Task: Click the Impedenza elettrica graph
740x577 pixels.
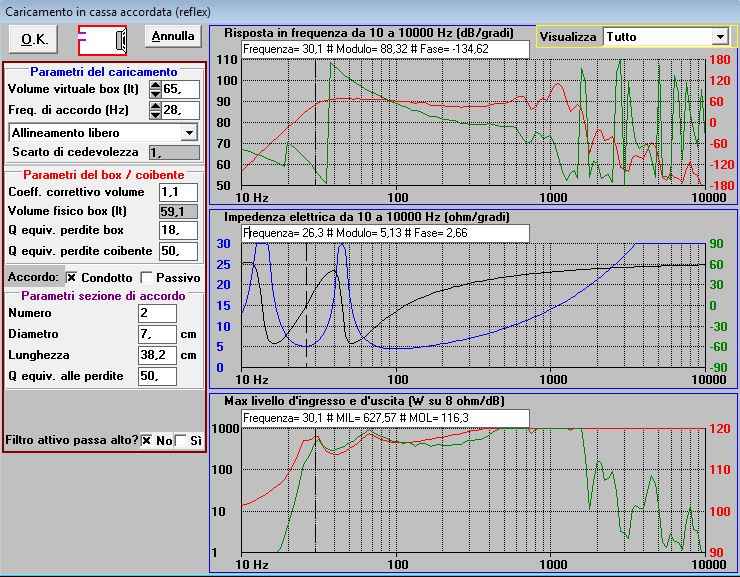Action: 473,305
